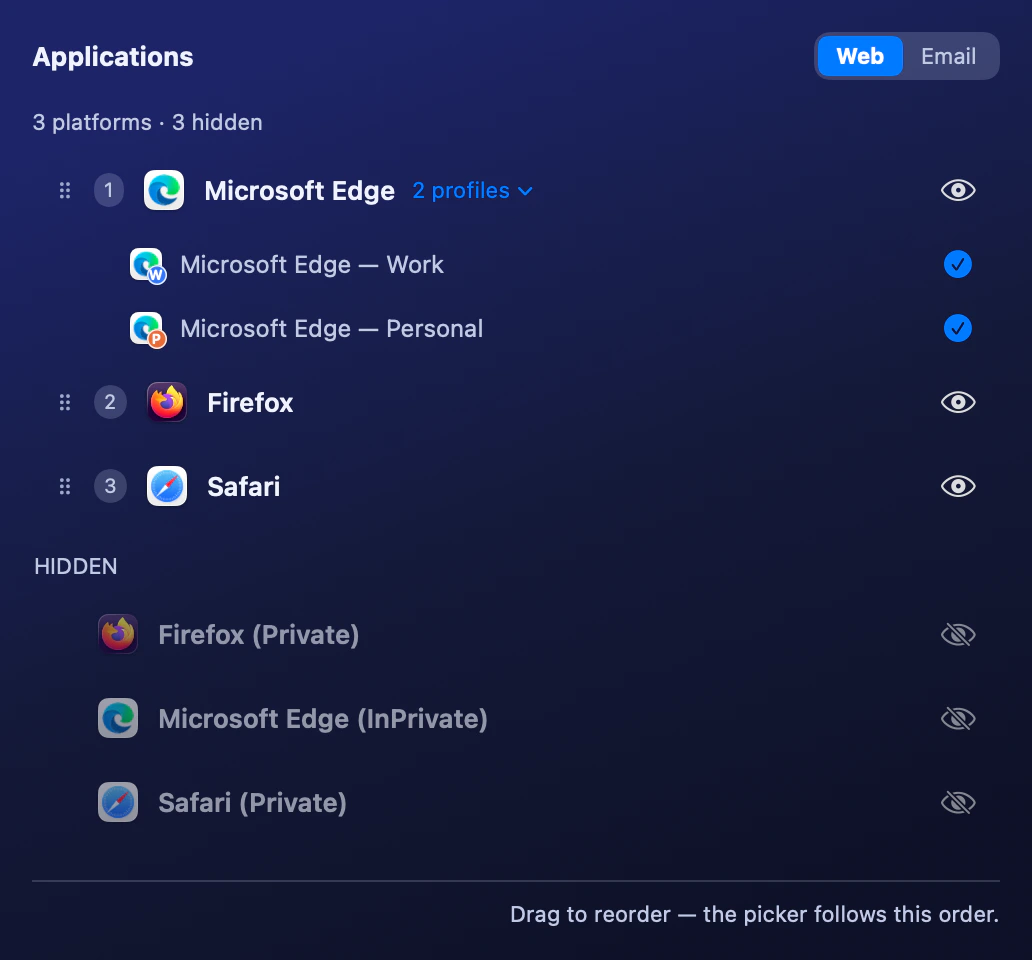Click the Microsoft Edge (InPrivate) icon
The width and height of the screenshot is (1032, 960).
click(x=118, y=718)
